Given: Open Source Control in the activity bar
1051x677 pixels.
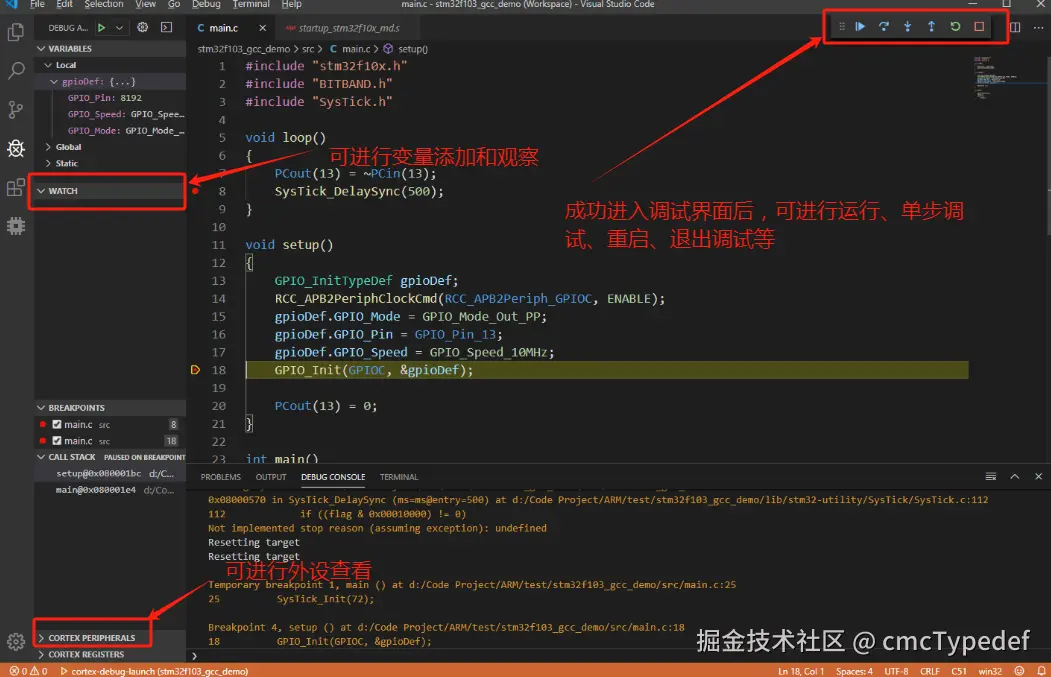Looking at the screenshot, I should [x=15, y=107].
